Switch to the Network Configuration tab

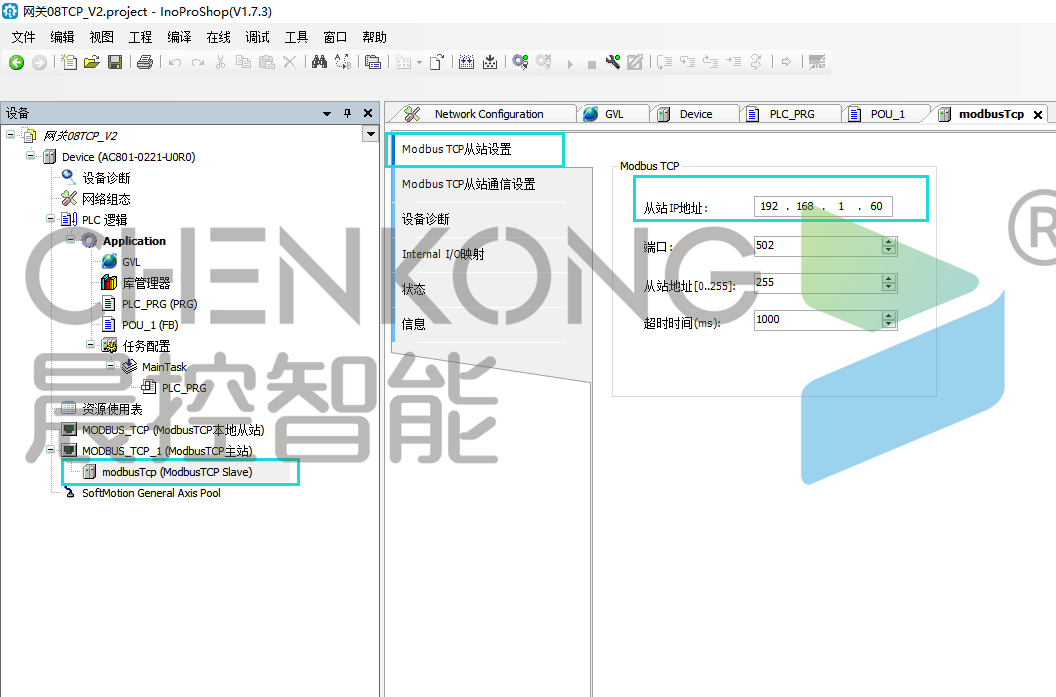(488, 114)
